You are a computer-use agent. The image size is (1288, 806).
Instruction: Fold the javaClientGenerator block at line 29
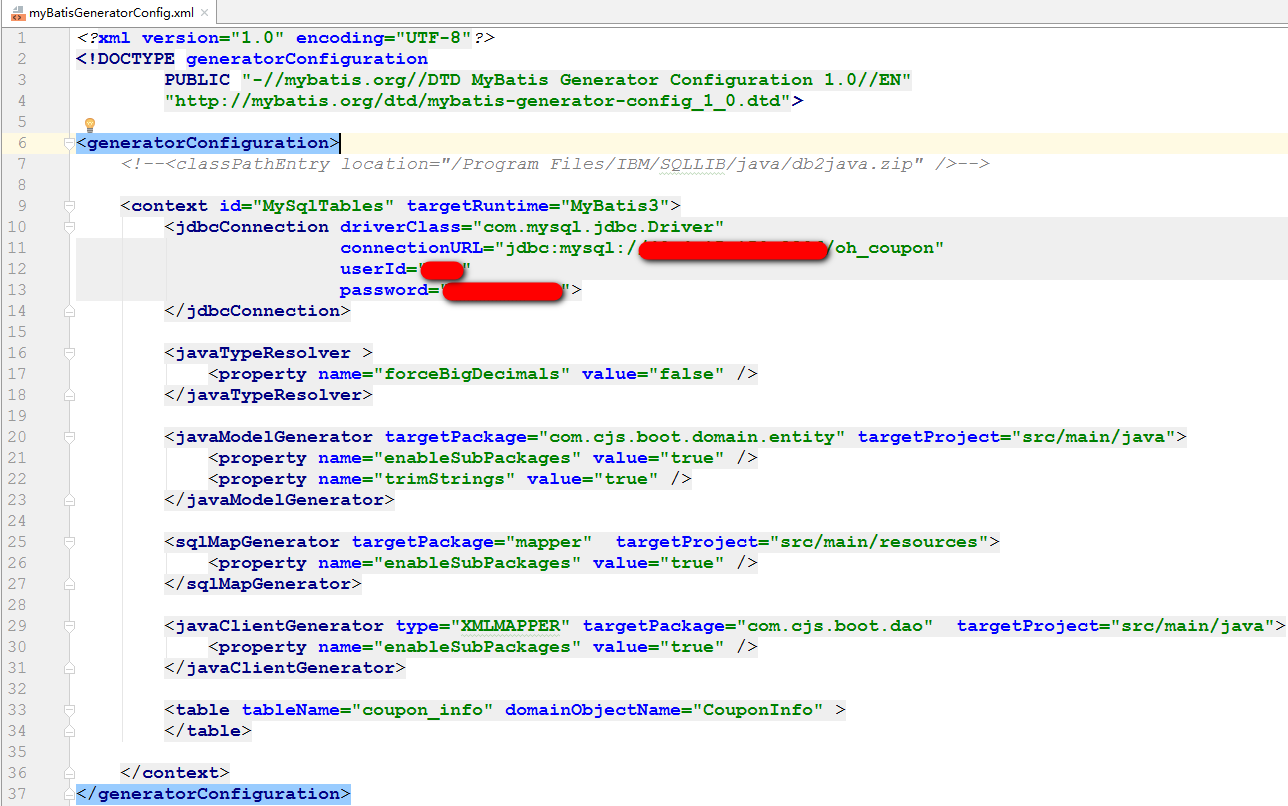click(x=69, y=626)
